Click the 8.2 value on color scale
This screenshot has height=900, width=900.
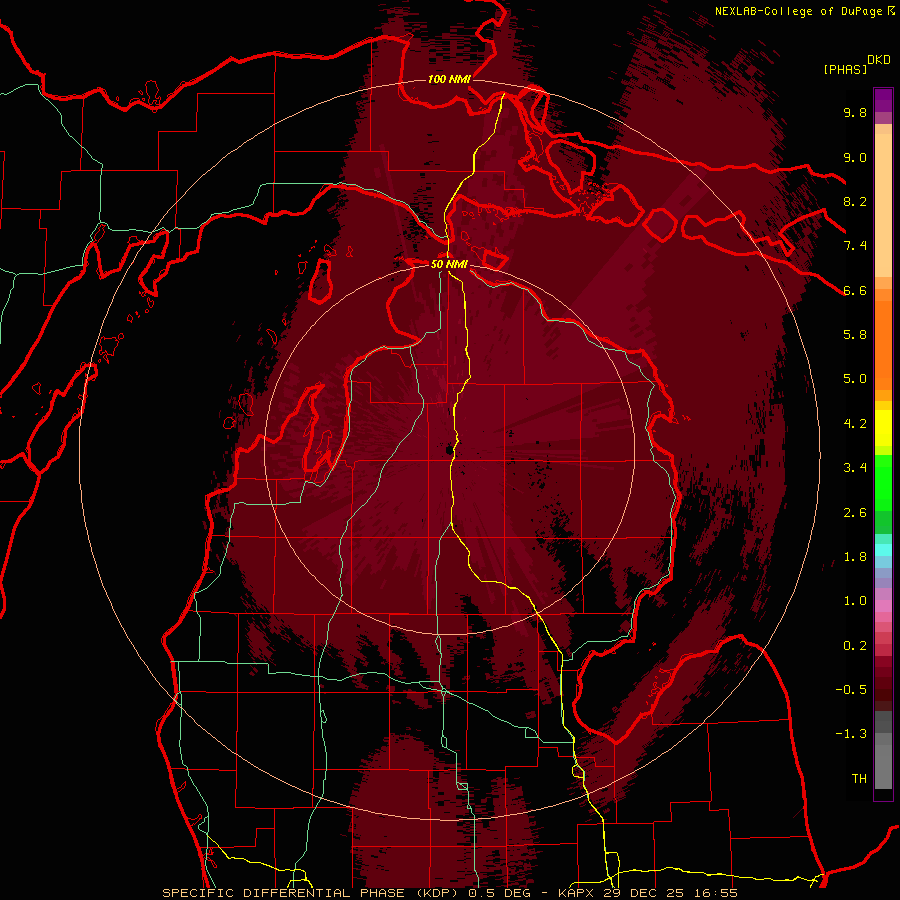pos(855,201)
